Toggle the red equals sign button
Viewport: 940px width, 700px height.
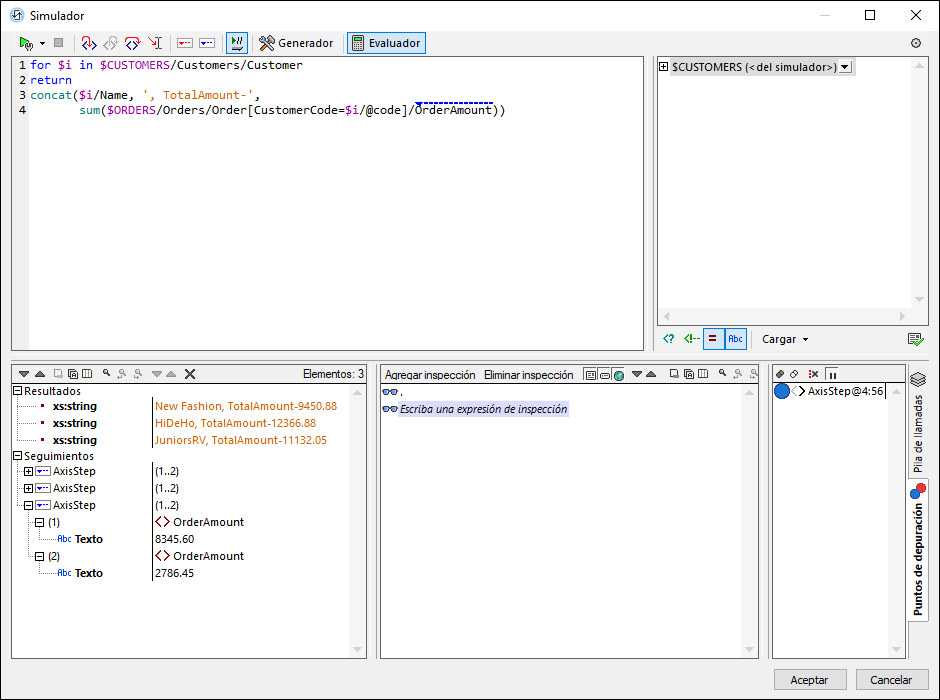713,339
